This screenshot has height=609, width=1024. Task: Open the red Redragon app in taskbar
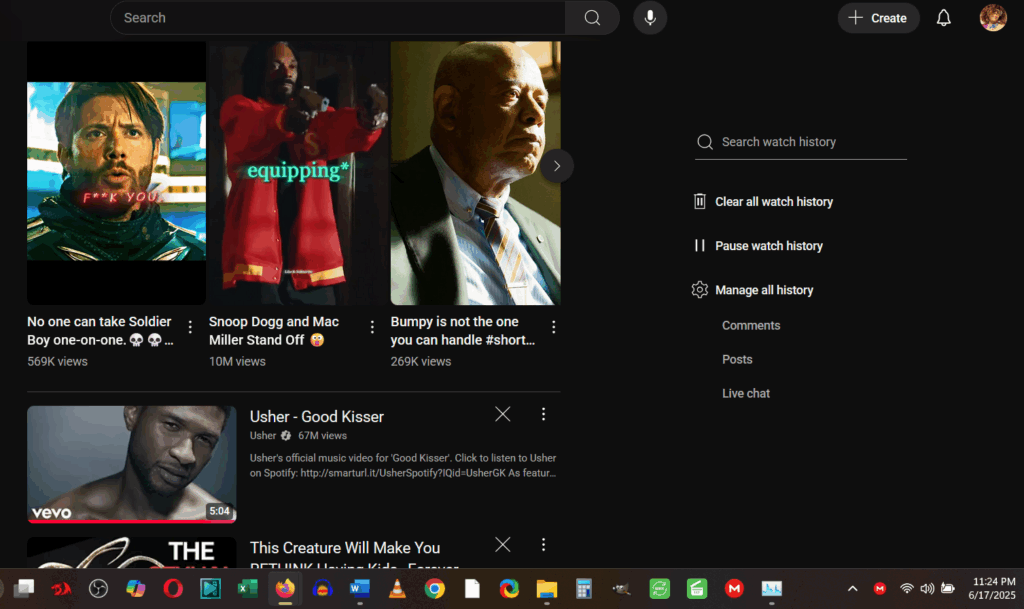point(61,589)
